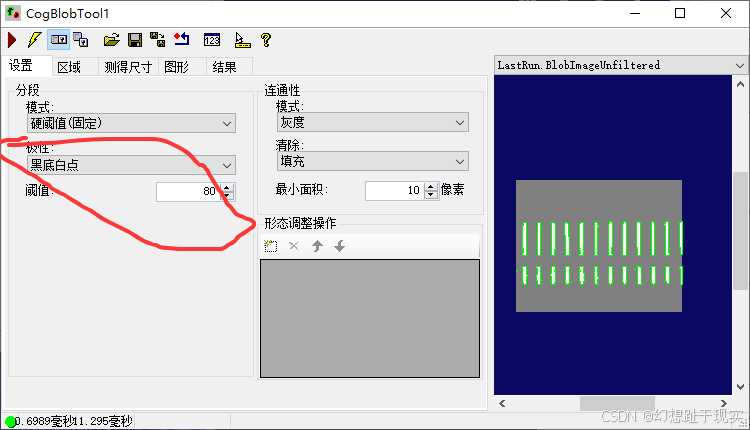The height and width of the screenshot is (430, 750).
Task: Expand the 黑底白点 polarity dropdown
Action: (x=131, y=165)
